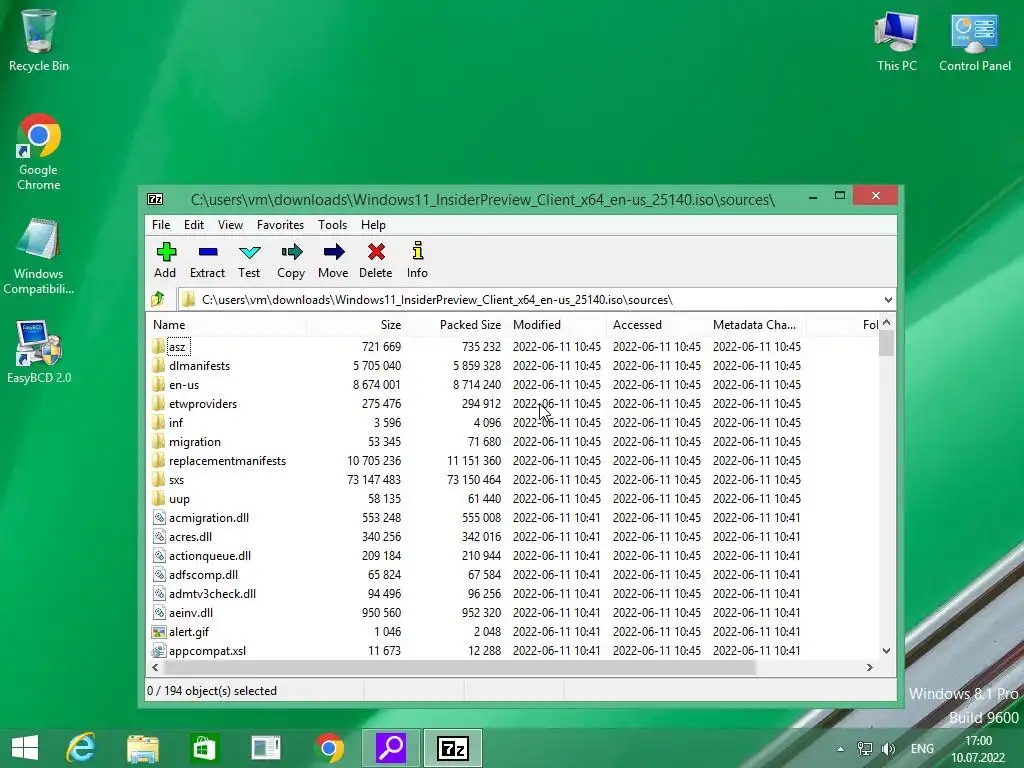Expand the address bar path dropdown
This screenshot has height=768, width=1024.
tap(888, 300)
